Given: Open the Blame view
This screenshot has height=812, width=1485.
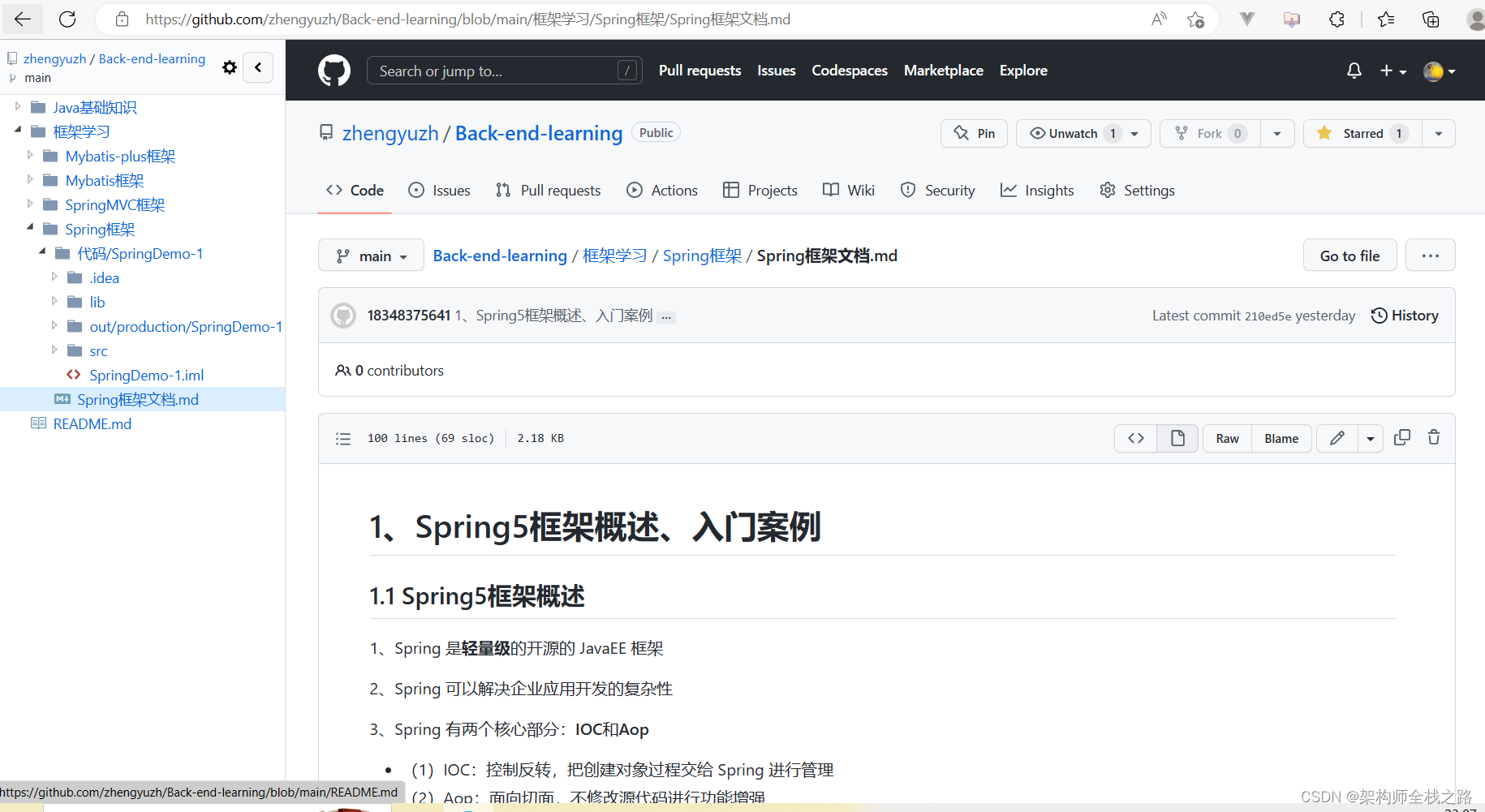Looking at the screenshot, I should [x=1281, y=438].
